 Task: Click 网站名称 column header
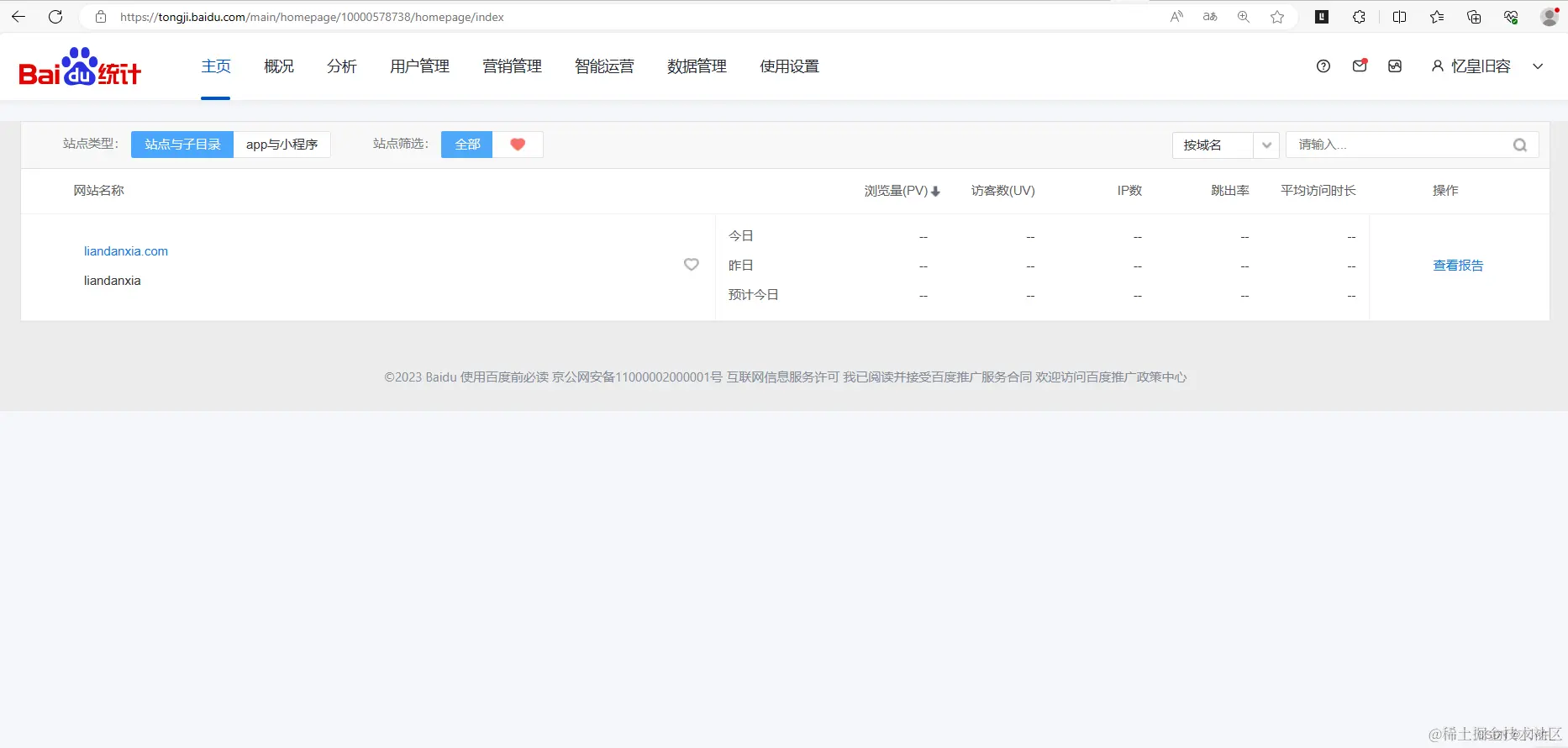click(x=98, y=191)
